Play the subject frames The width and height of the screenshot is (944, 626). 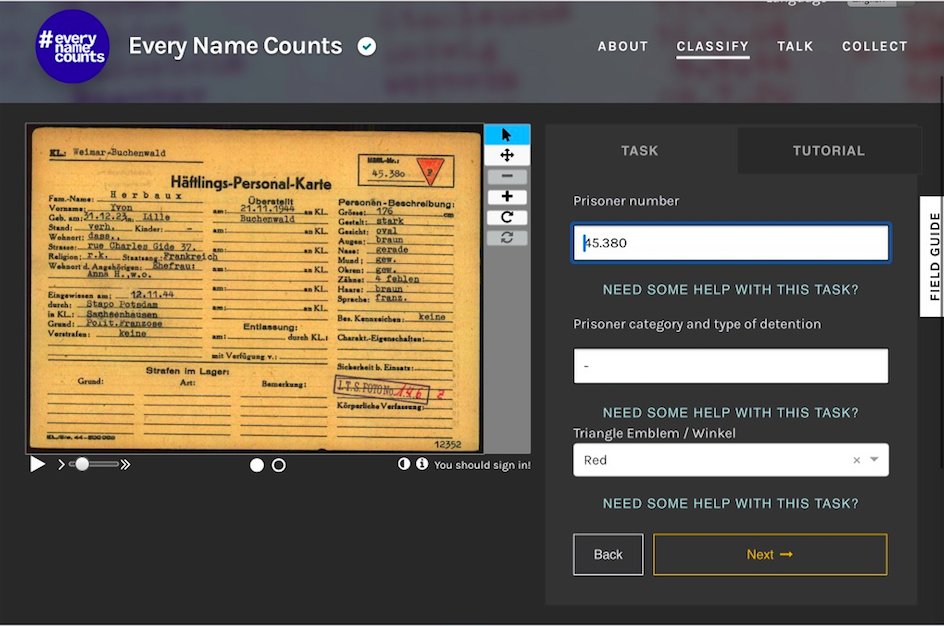37,464
